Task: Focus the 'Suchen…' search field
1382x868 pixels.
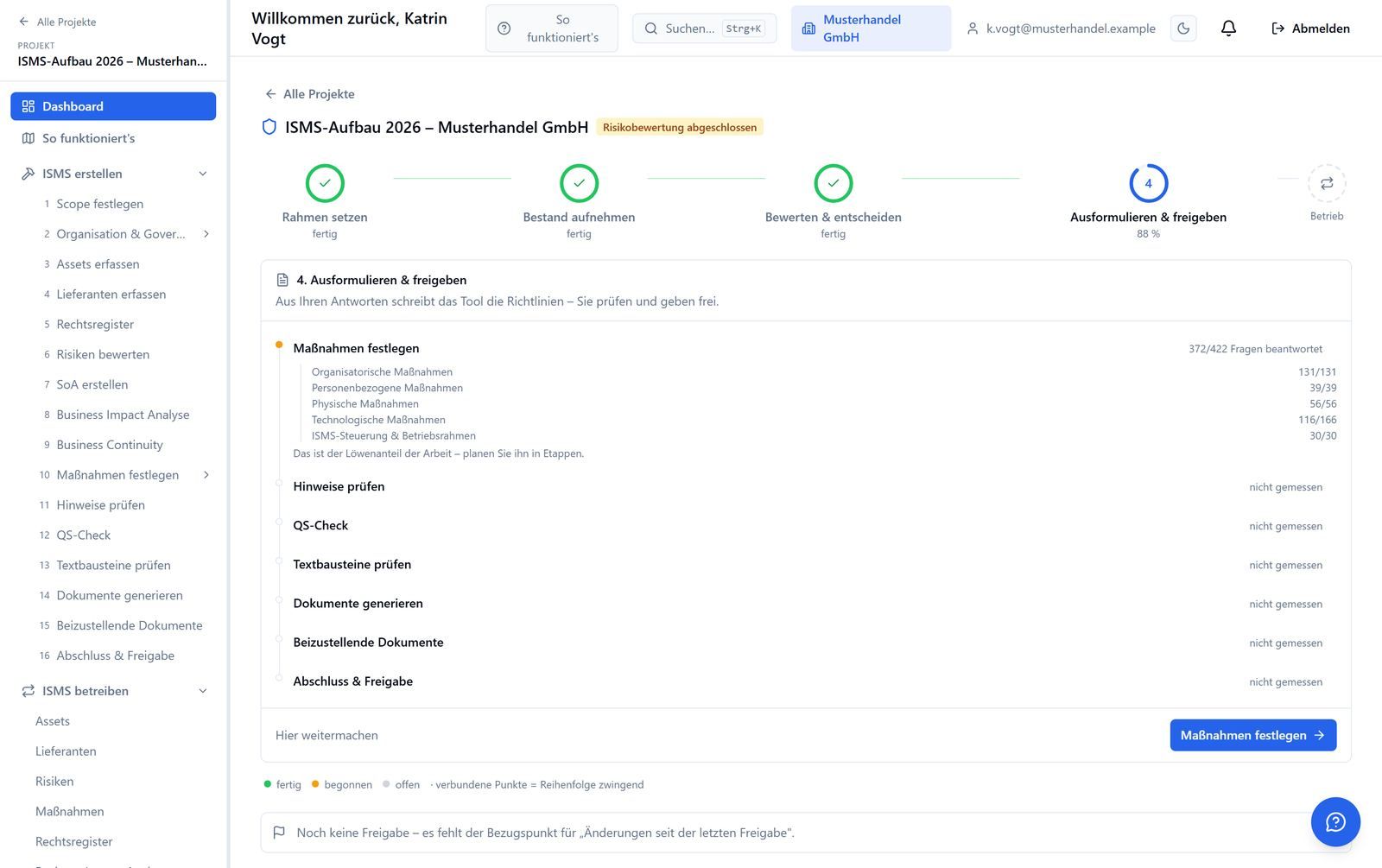Action: [704, 29]
